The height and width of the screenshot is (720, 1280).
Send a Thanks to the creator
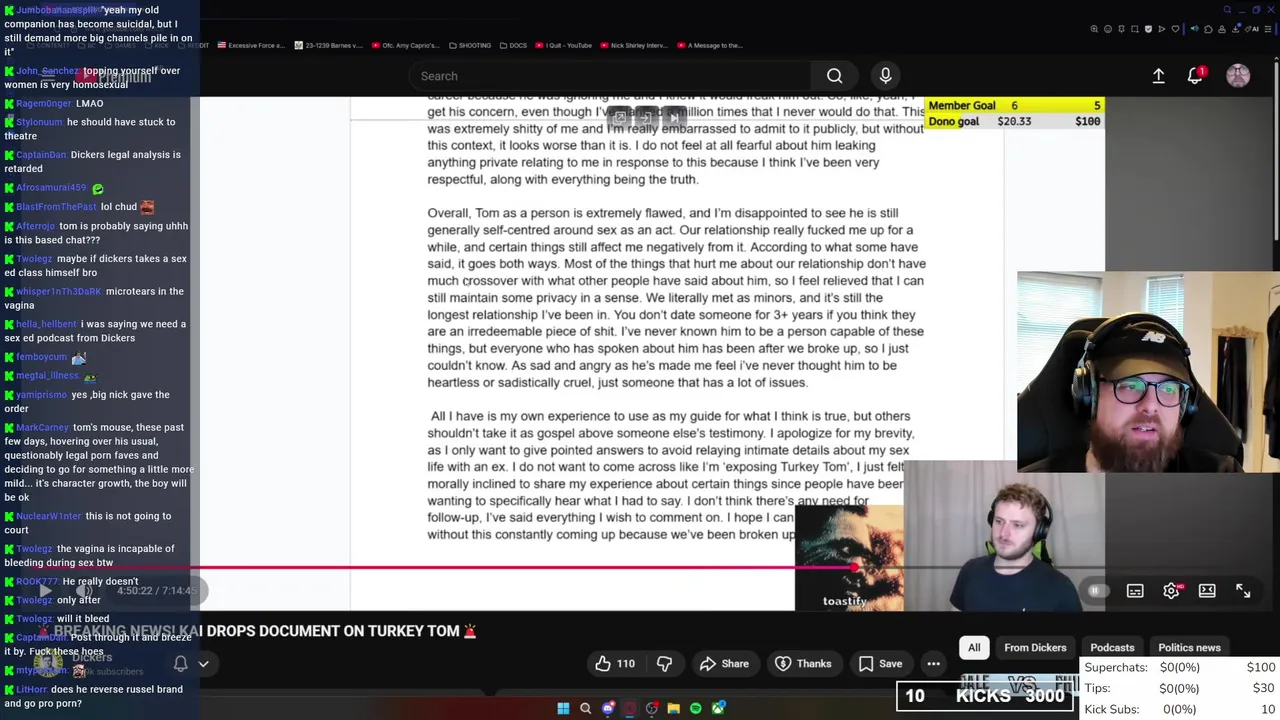(x=803, y=664)
